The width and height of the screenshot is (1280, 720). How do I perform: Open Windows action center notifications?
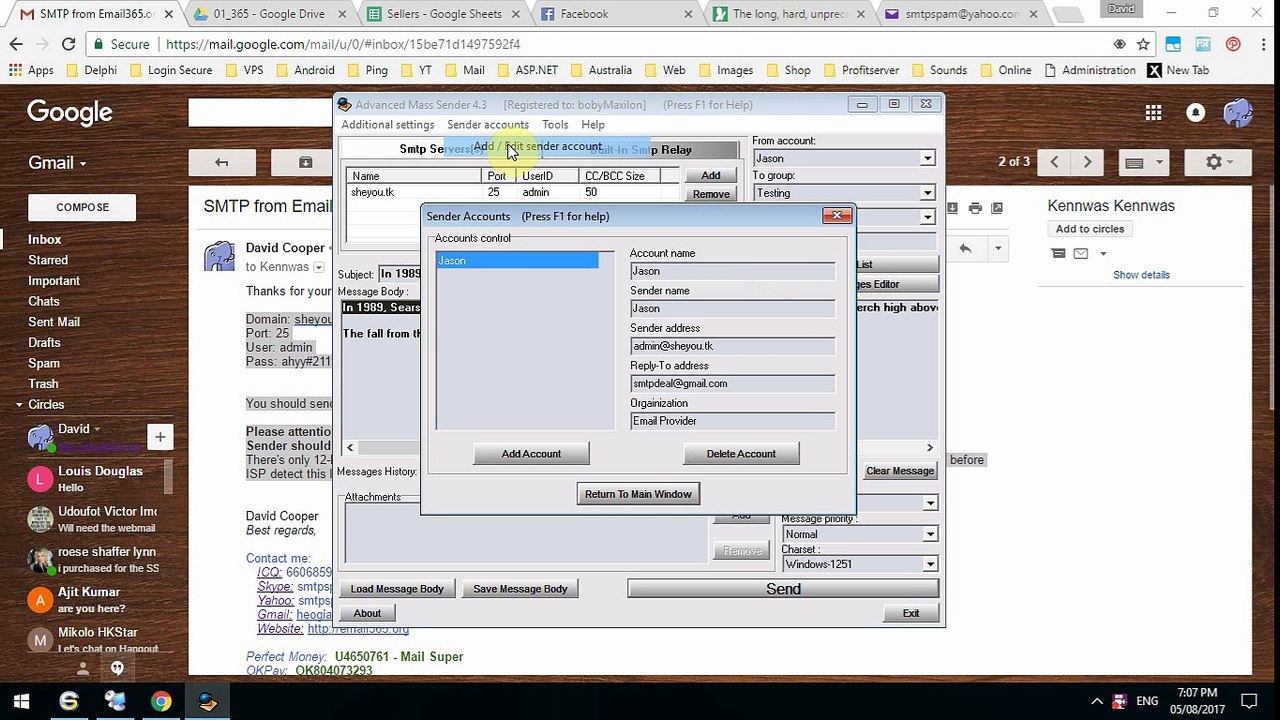pos(1249,701)
